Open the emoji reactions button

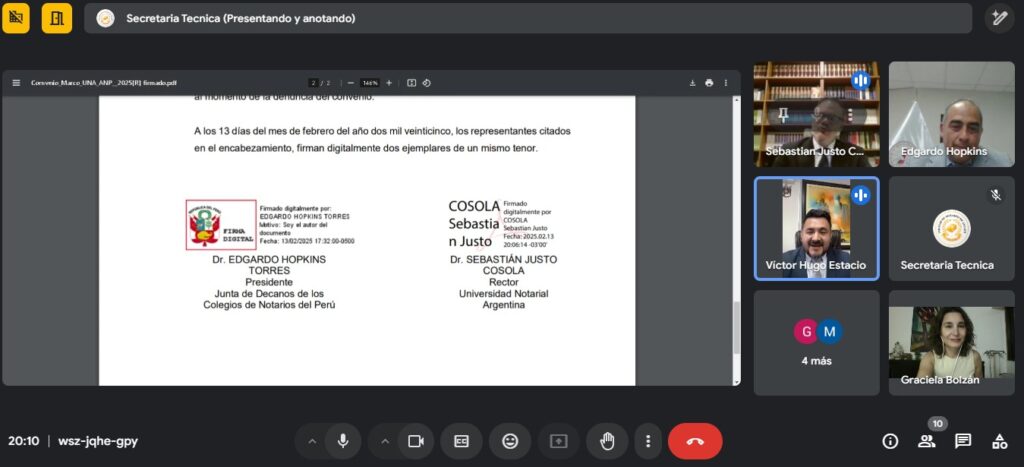510,441
